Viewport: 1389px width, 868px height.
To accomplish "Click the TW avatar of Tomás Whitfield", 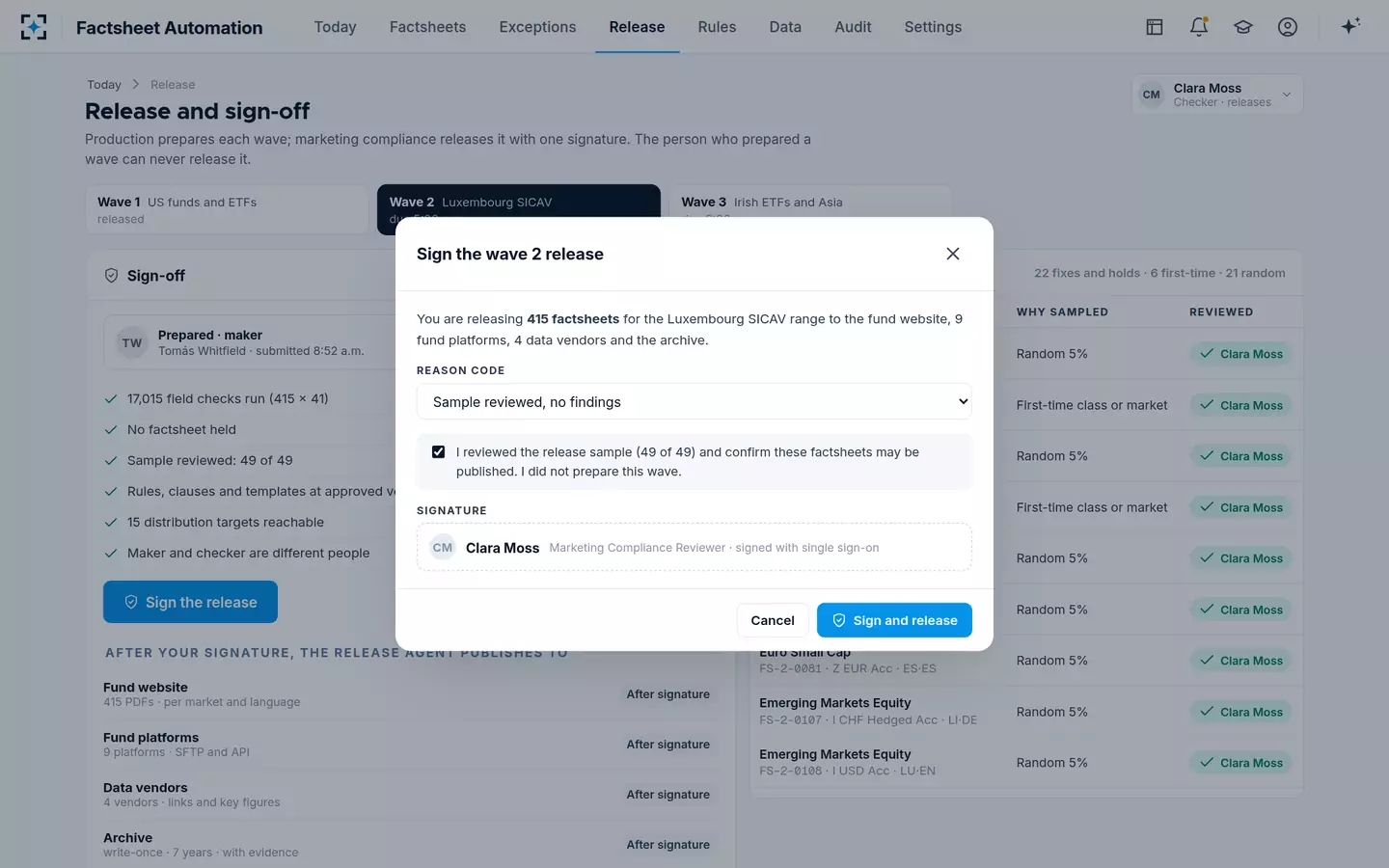I will [x=132, y=342].
